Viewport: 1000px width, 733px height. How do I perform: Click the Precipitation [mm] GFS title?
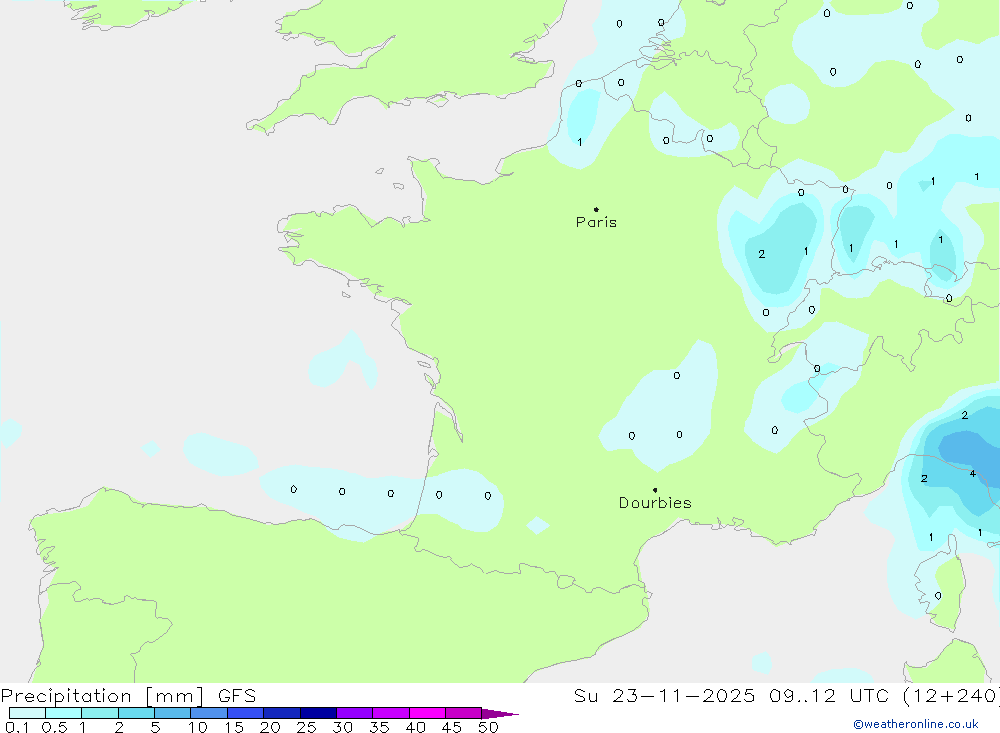click(128, 696)
